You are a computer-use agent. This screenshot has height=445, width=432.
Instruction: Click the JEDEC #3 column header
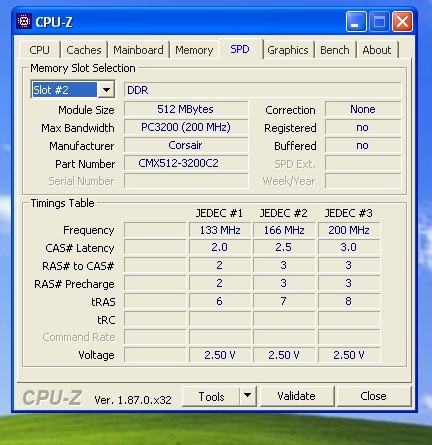(349, 213)
